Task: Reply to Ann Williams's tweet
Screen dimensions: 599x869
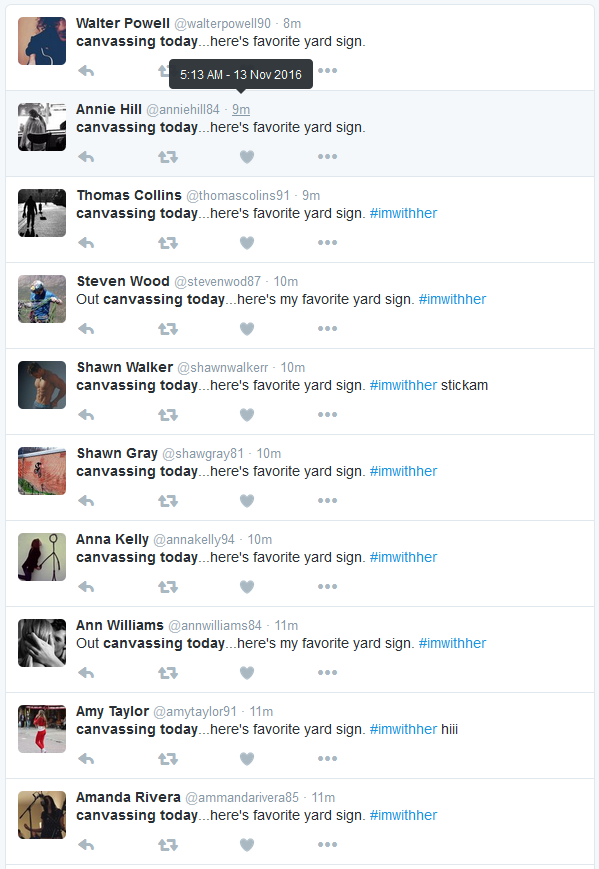Action: click(x=86, y=673)
